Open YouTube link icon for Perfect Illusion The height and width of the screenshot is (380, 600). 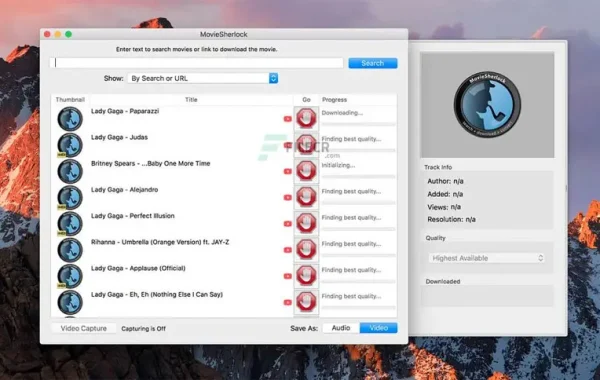click(288, 224)
